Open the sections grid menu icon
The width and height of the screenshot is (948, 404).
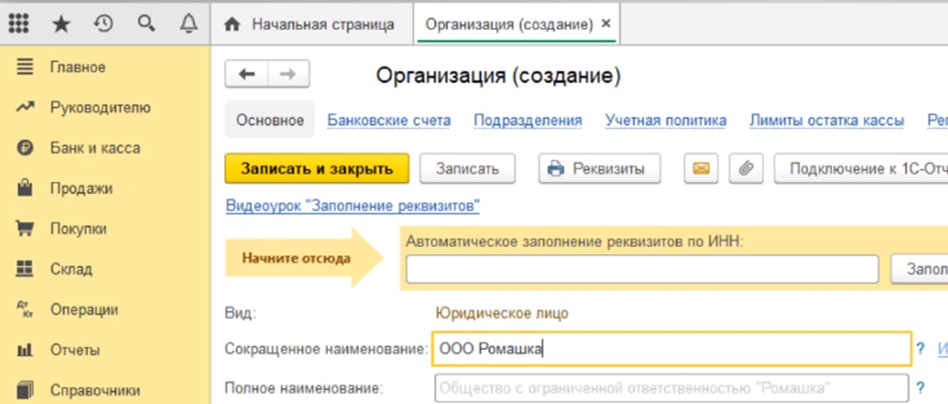coord(19,22)
